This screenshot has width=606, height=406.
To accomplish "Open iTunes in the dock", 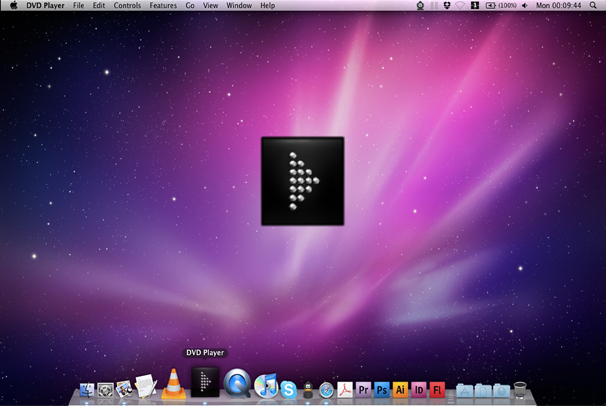I will pos(266,385).
